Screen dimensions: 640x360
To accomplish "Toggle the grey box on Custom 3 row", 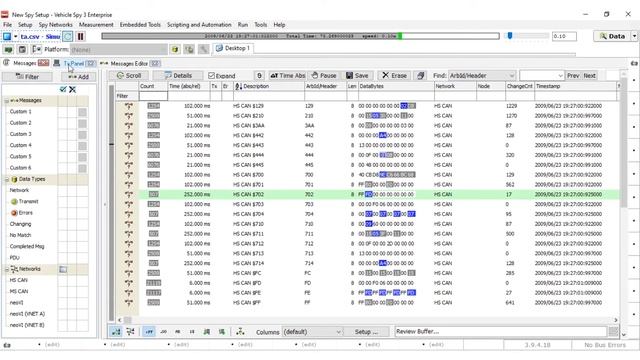I will click(82, 135).
